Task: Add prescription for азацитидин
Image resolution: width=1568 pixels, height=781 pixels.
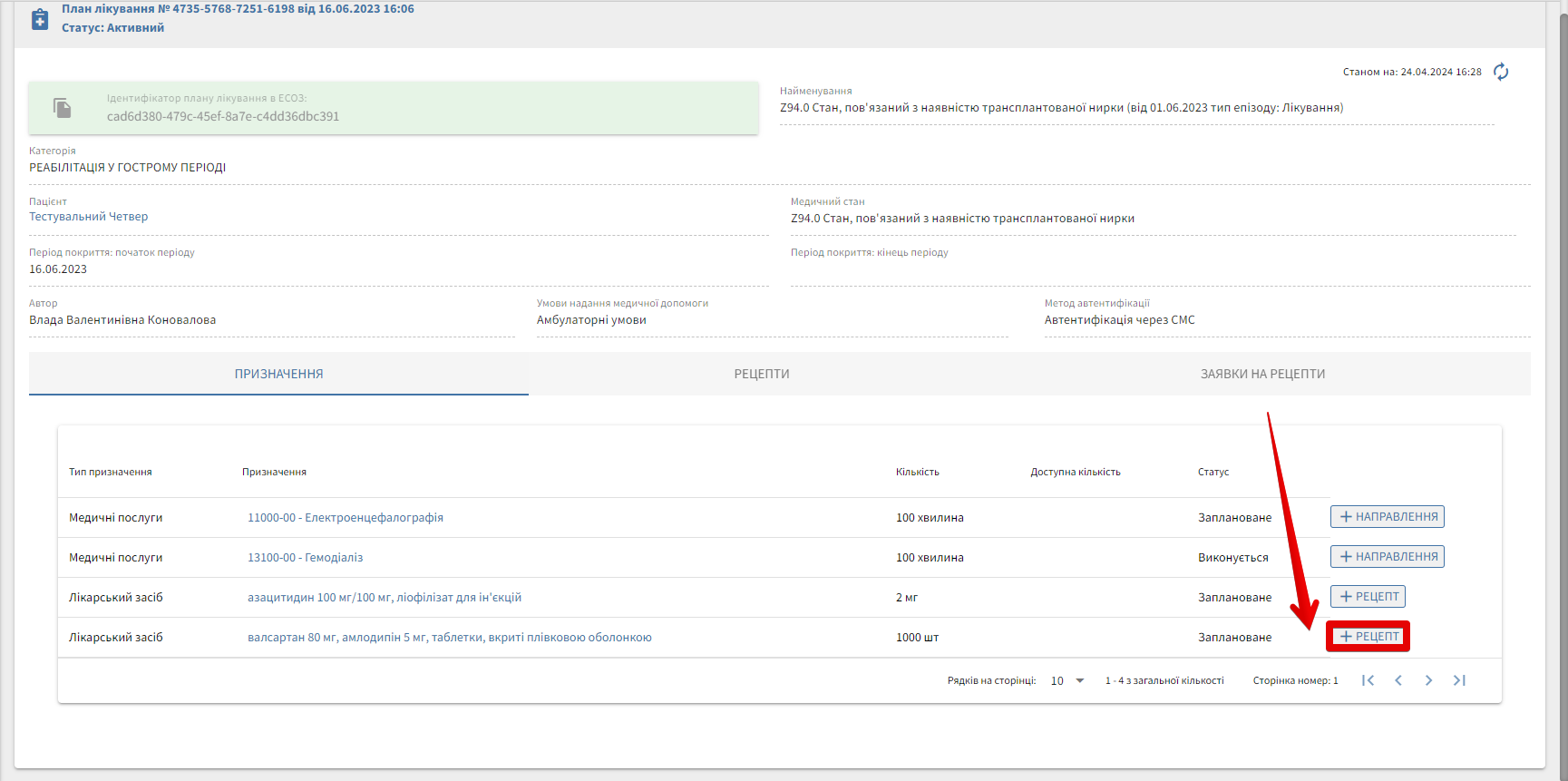Action: (x=1368, y=597)
